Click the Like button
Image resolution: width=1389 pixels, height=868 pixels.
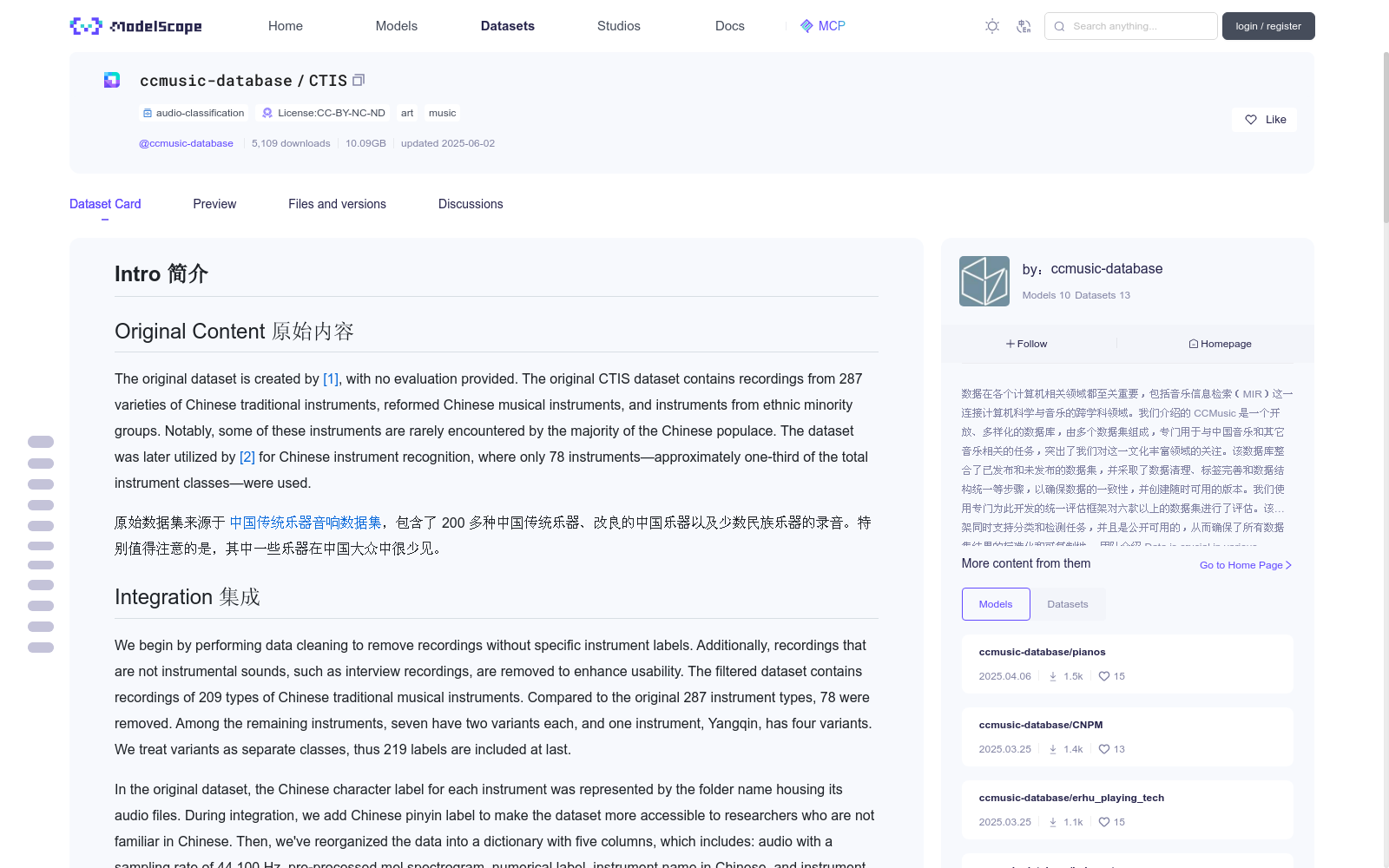(1264, 120)
